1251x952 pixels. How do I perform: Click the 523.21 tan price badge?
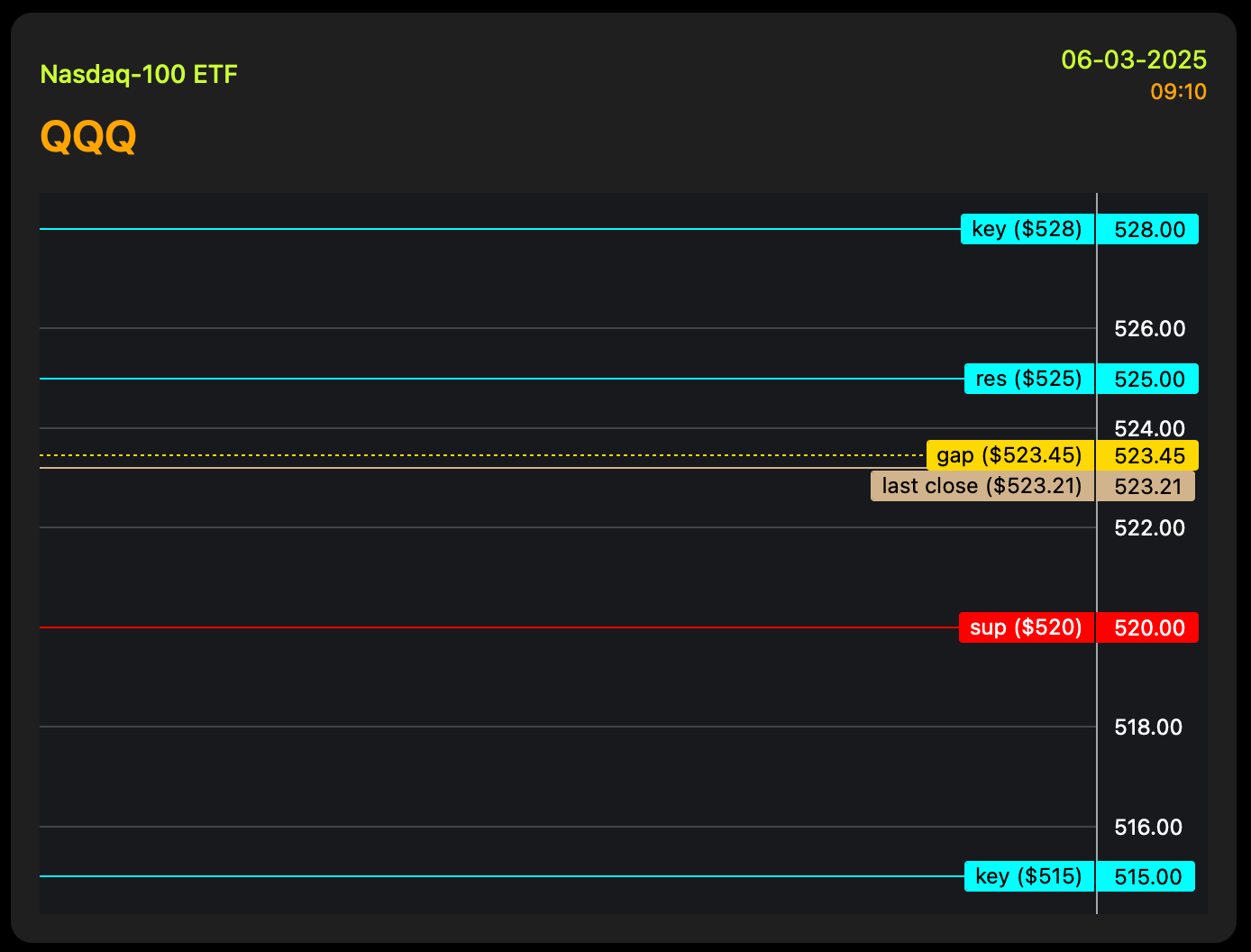[1146, 486]
